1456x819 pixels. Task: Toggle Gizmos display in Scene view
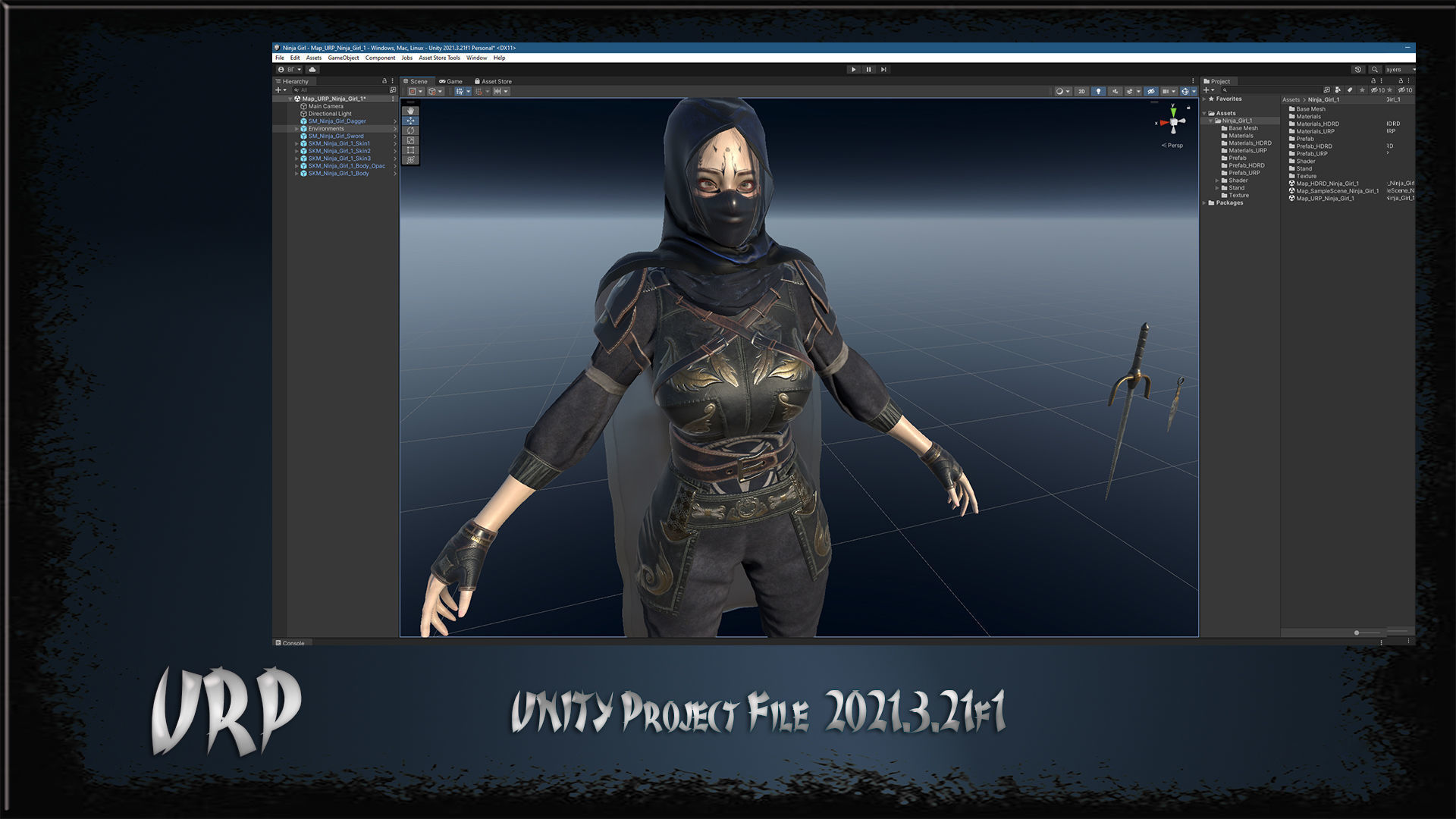1185,91
